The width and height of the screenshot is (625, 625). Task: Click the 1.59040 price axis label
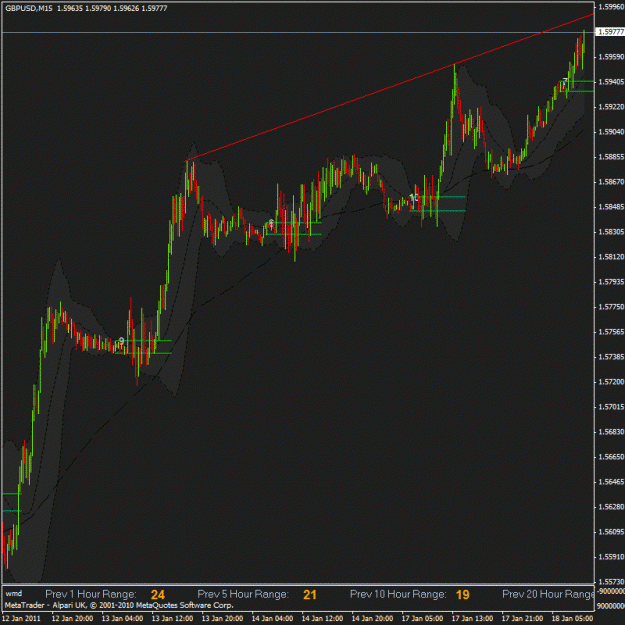(611, 132)
